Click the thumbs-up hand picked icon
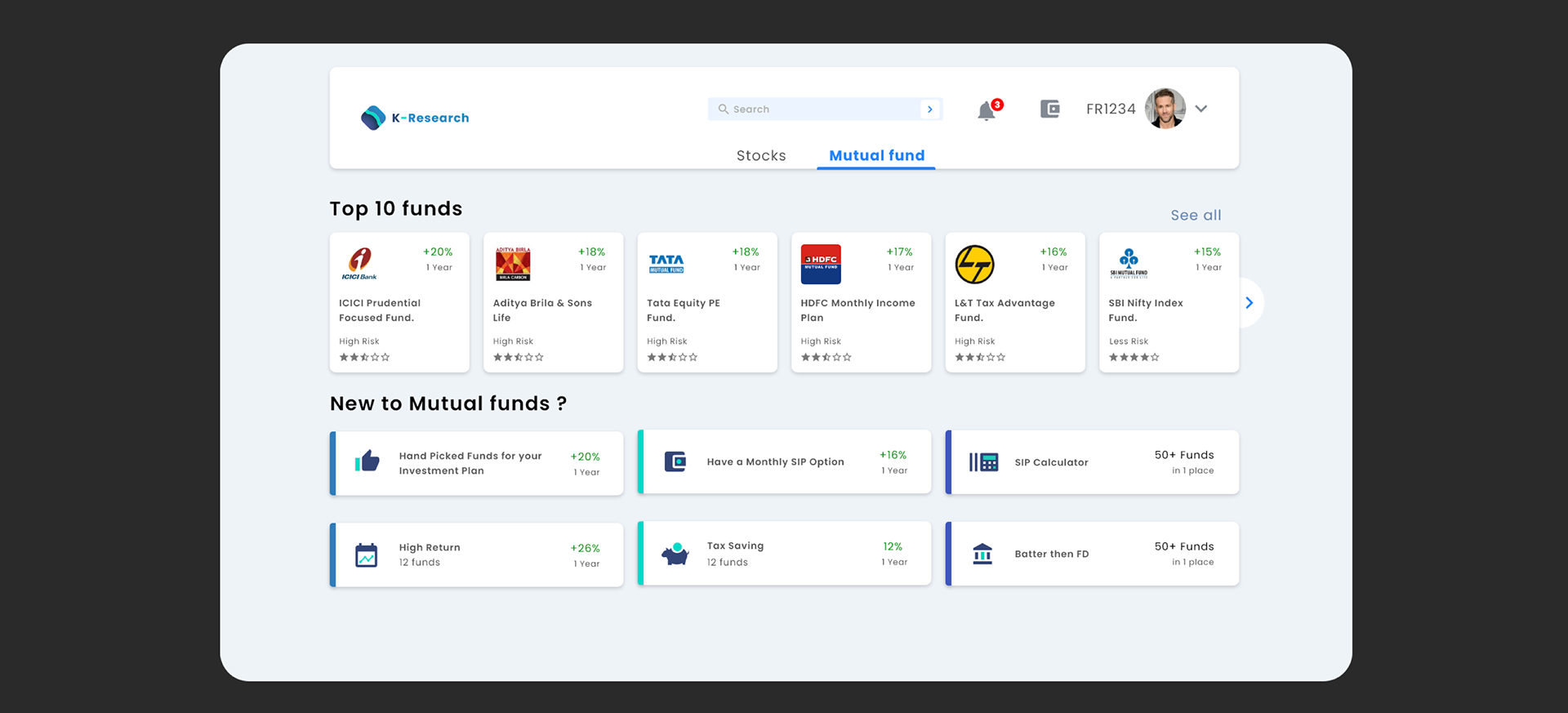The height and width of the screenshot is (713, 1568). coord(367,461)
